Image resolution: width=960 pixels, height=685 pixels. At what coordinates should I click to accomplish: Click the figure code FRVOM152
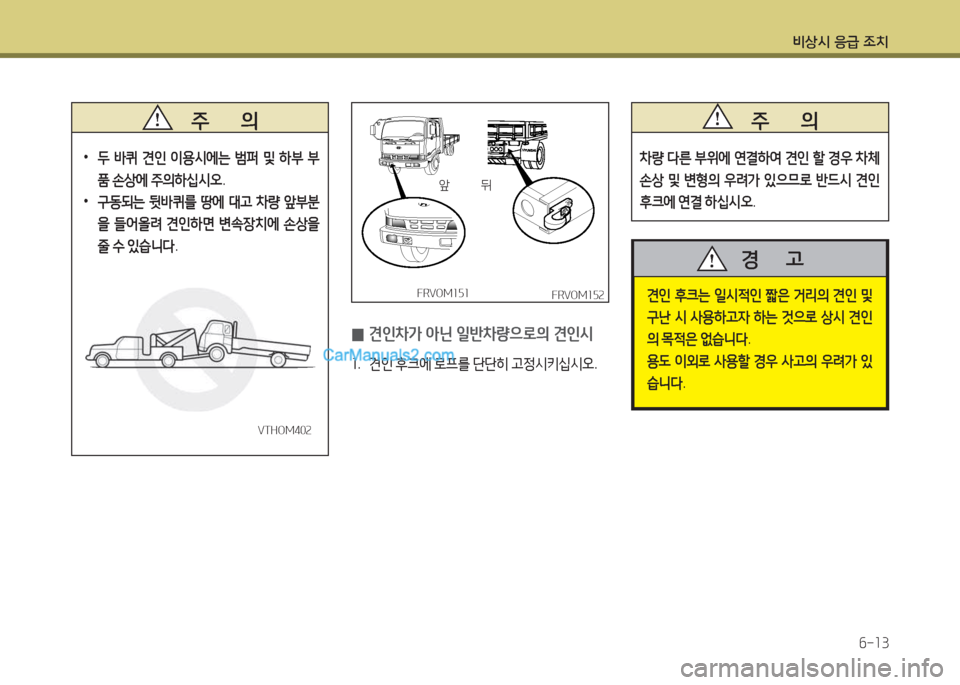[x=577, y=295]
